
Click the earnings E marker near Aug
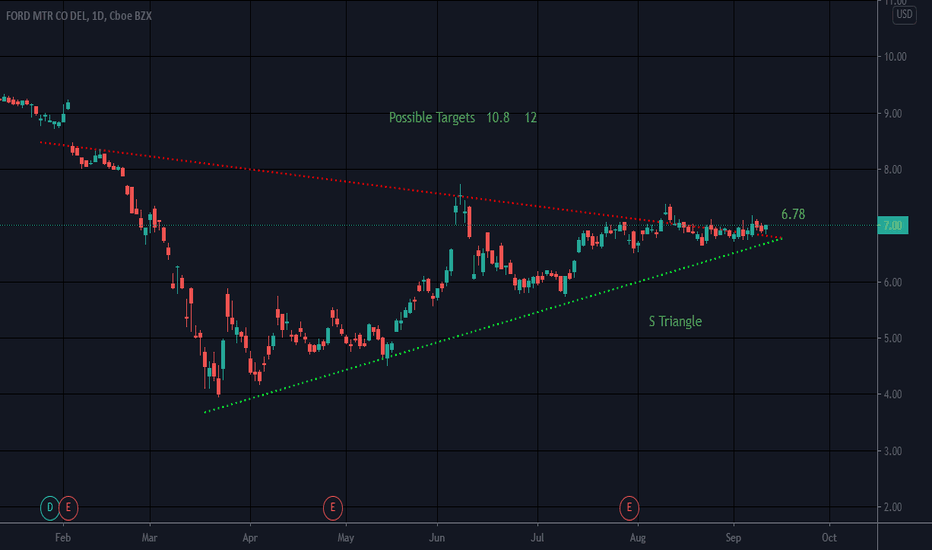629,507
